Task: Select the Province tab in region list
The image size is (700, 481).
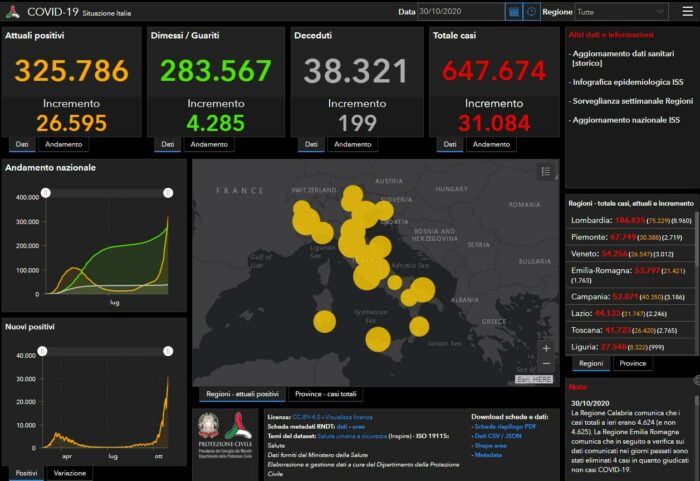Action: [x=633, y=363]
